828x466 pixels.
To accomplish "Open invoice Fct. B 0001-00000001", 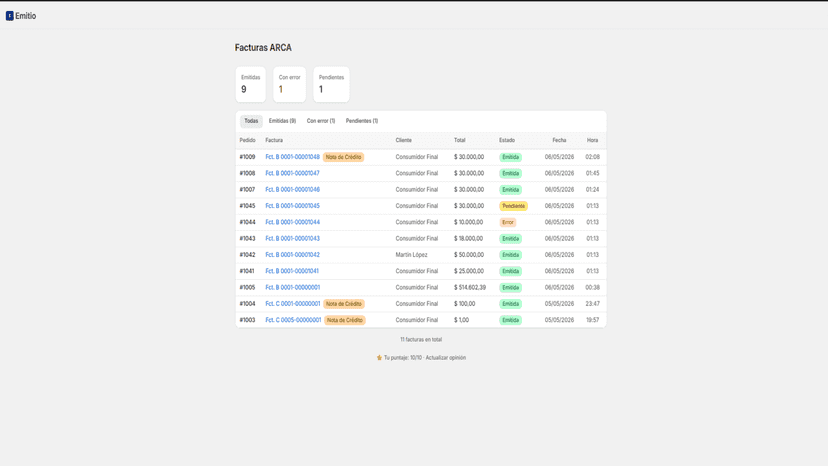I will point(293,287).
